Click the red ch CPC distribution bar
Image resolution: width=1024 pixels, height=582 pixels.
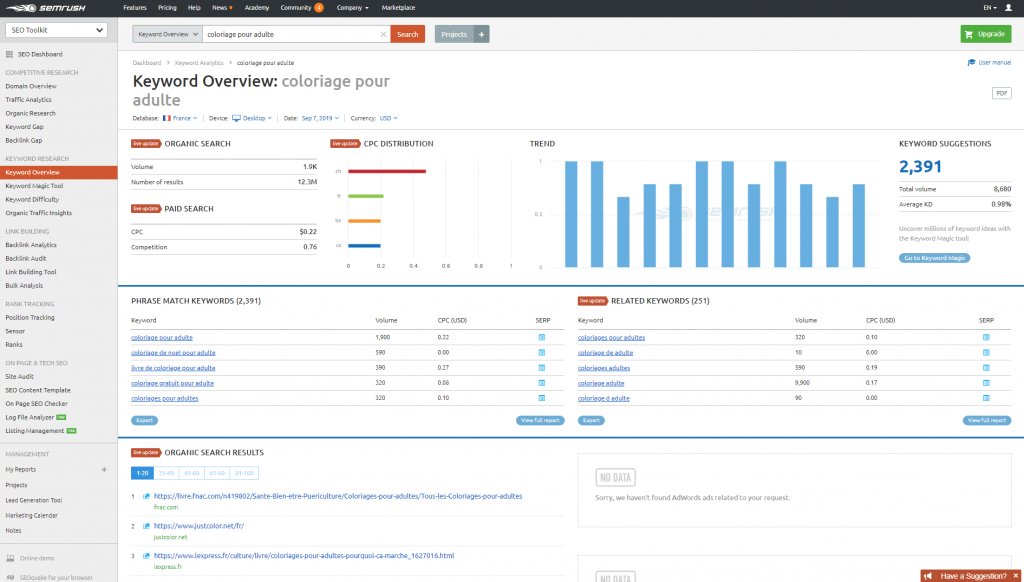(387, 171)
